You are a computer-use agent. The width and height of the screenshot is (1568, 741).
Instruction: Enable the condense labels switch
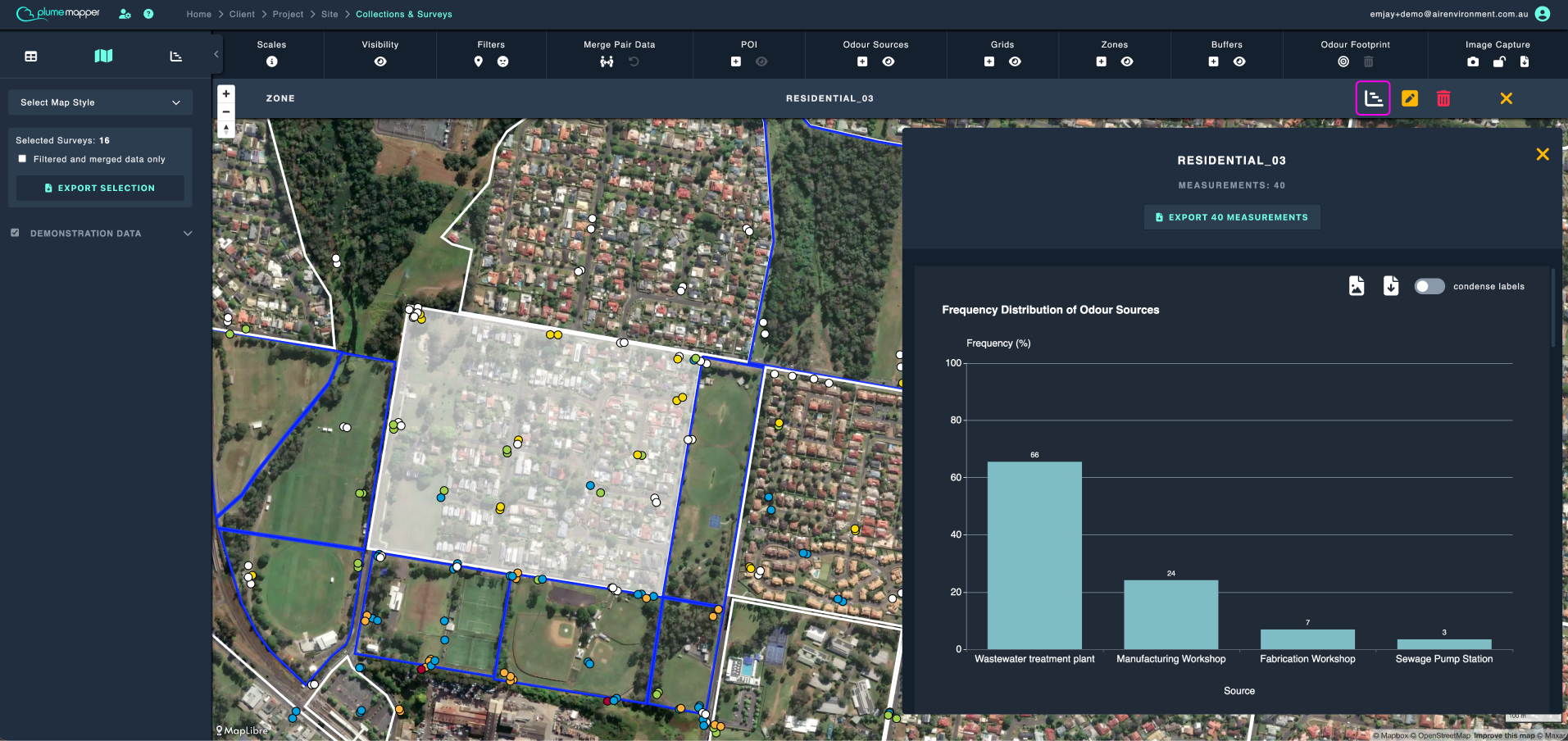tap(1429, 286)
